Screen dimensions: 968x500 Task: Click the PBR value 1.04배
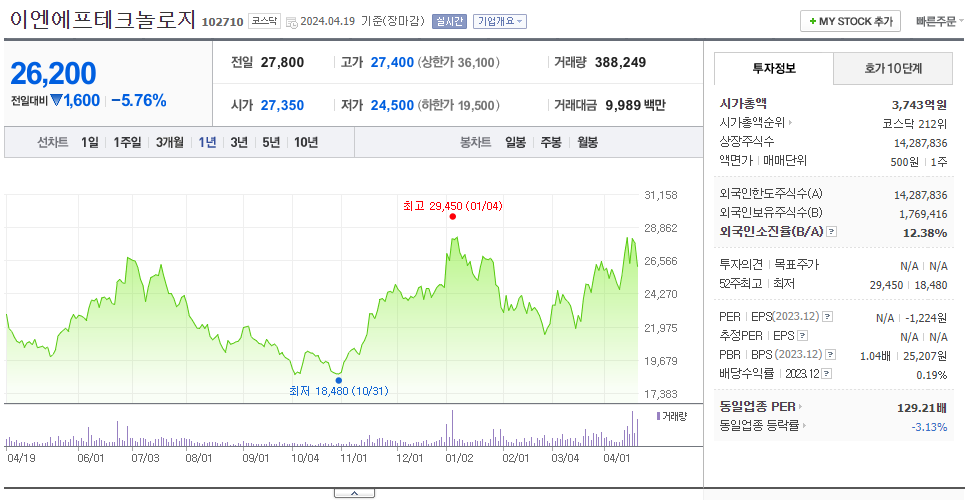pyautogui.click(x=875, y=356)
